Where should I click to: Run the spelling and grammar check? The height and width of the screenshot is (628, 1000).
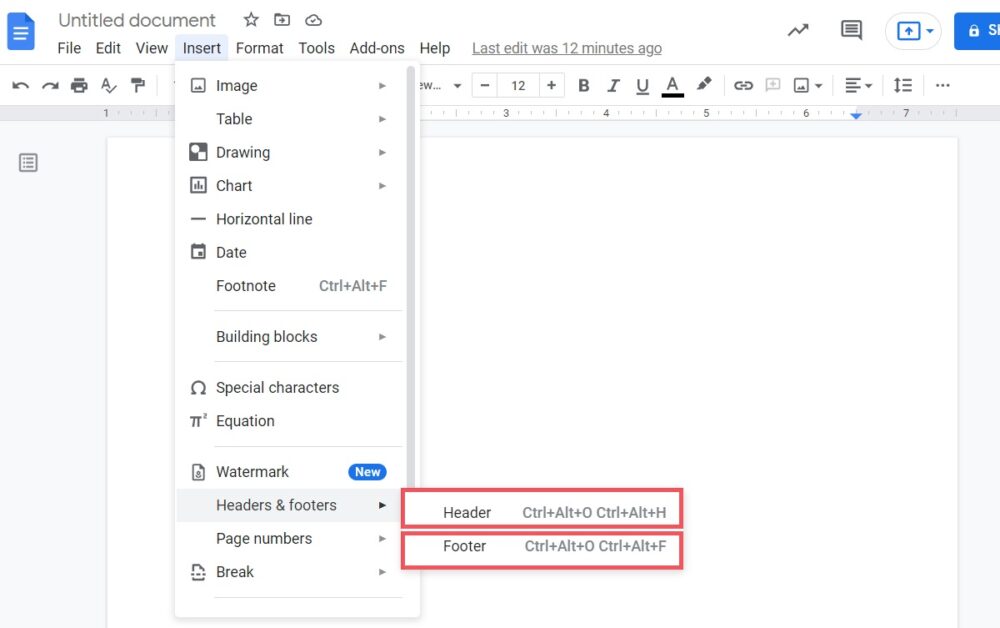109,85
